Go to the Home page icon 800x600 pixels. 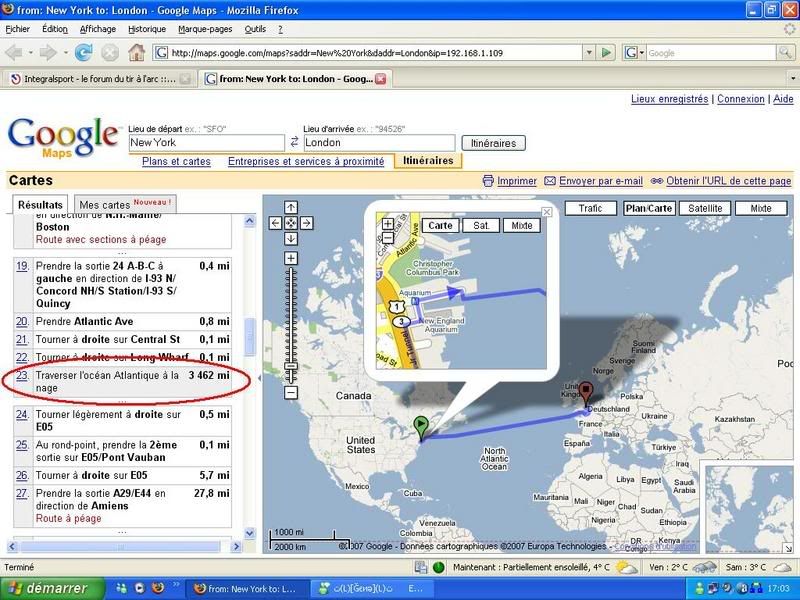pos(136,52)
